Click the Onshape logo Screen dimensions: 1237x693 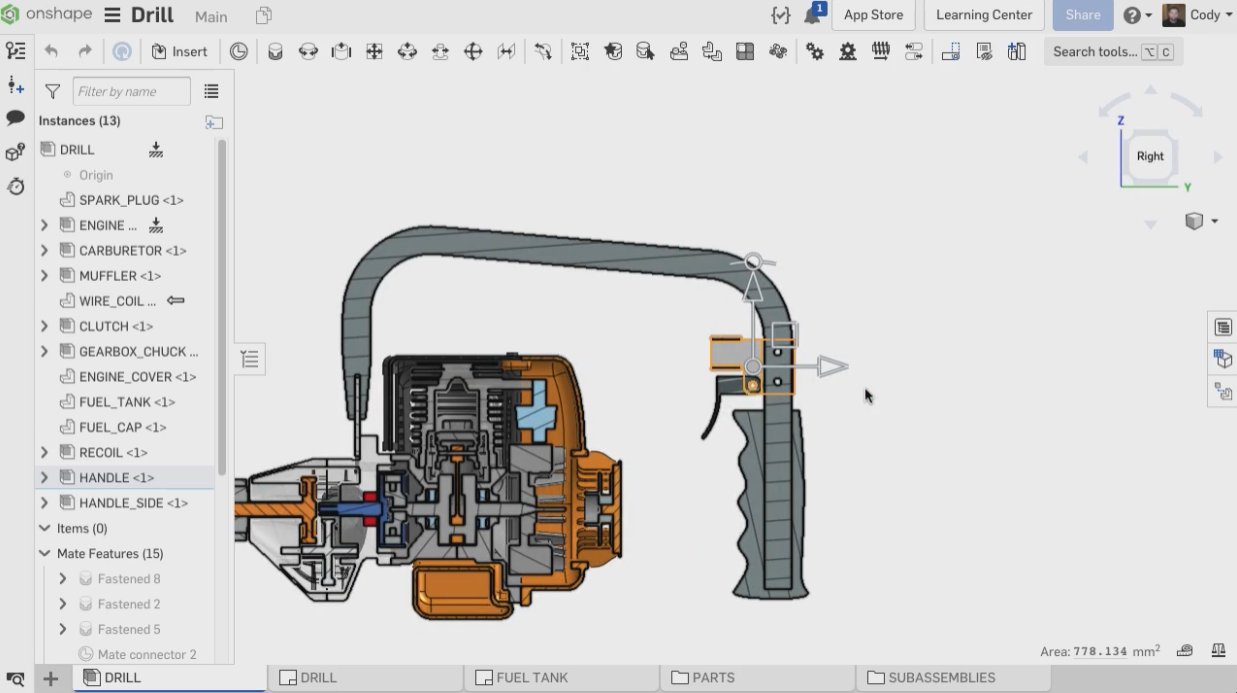pos(48,15)
